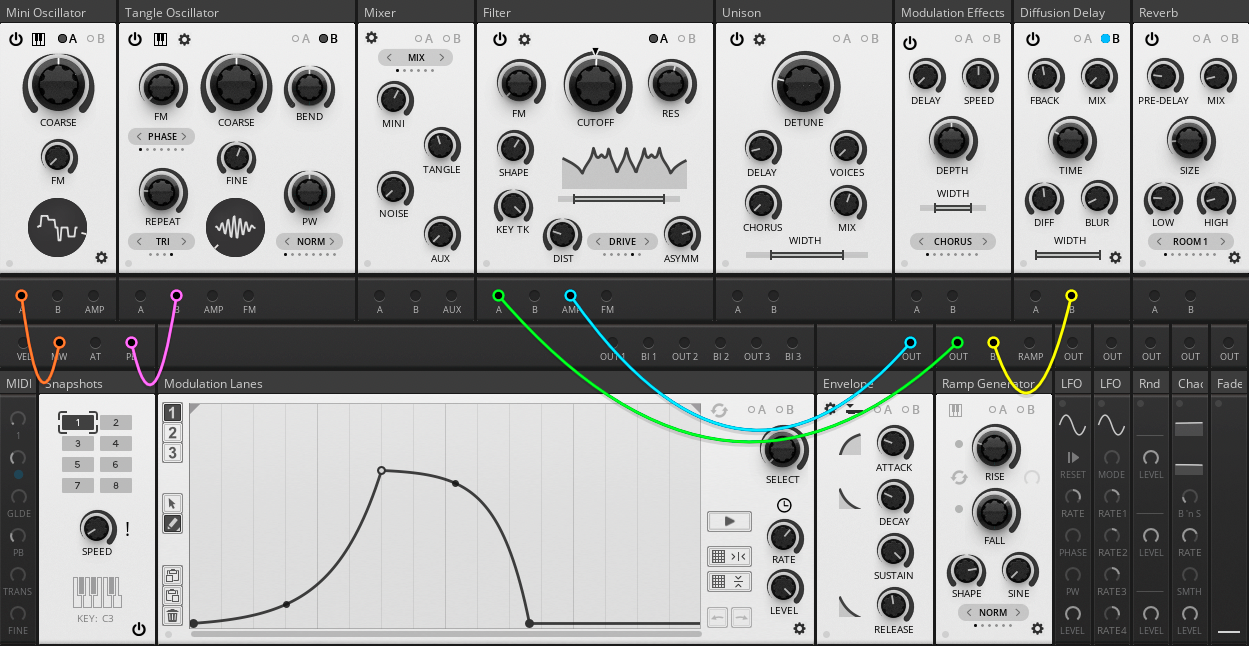The image size is (1249, 646).
Task: Click the clock sync icon above RATE knob
Action: pyautogui.click(x=784, y=504)
